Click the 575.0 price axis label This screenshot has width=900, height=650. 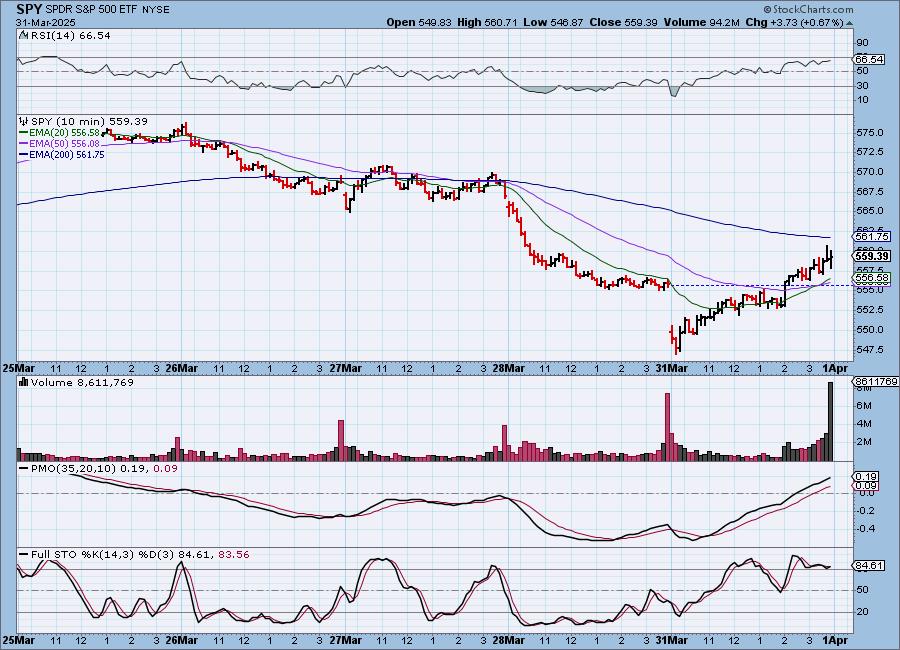(869, 133)
